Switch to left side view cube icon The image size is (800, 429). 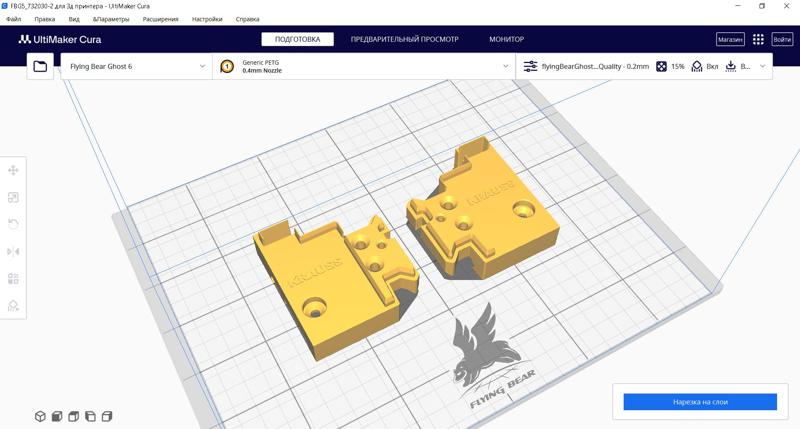click(90, 416)
